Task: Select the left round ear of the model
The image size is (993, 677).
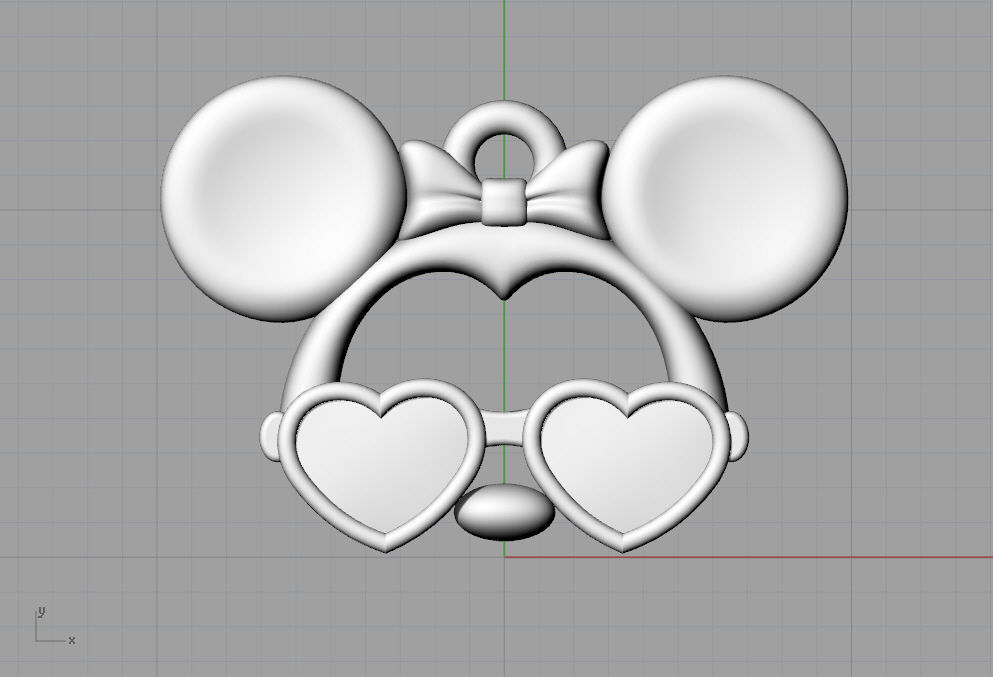Action: 282,198
